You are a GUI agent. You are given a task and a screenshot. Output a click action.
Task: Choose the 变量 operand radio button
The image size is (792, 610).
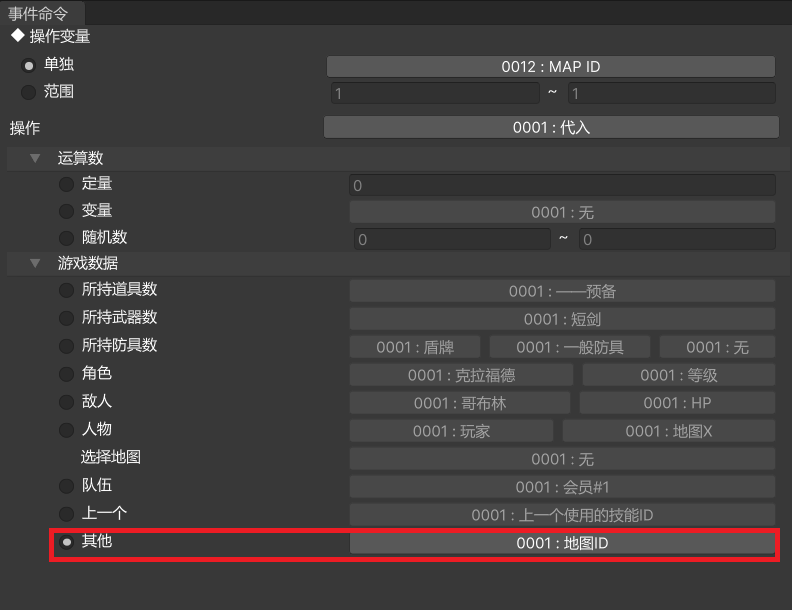tap(66, 211)
